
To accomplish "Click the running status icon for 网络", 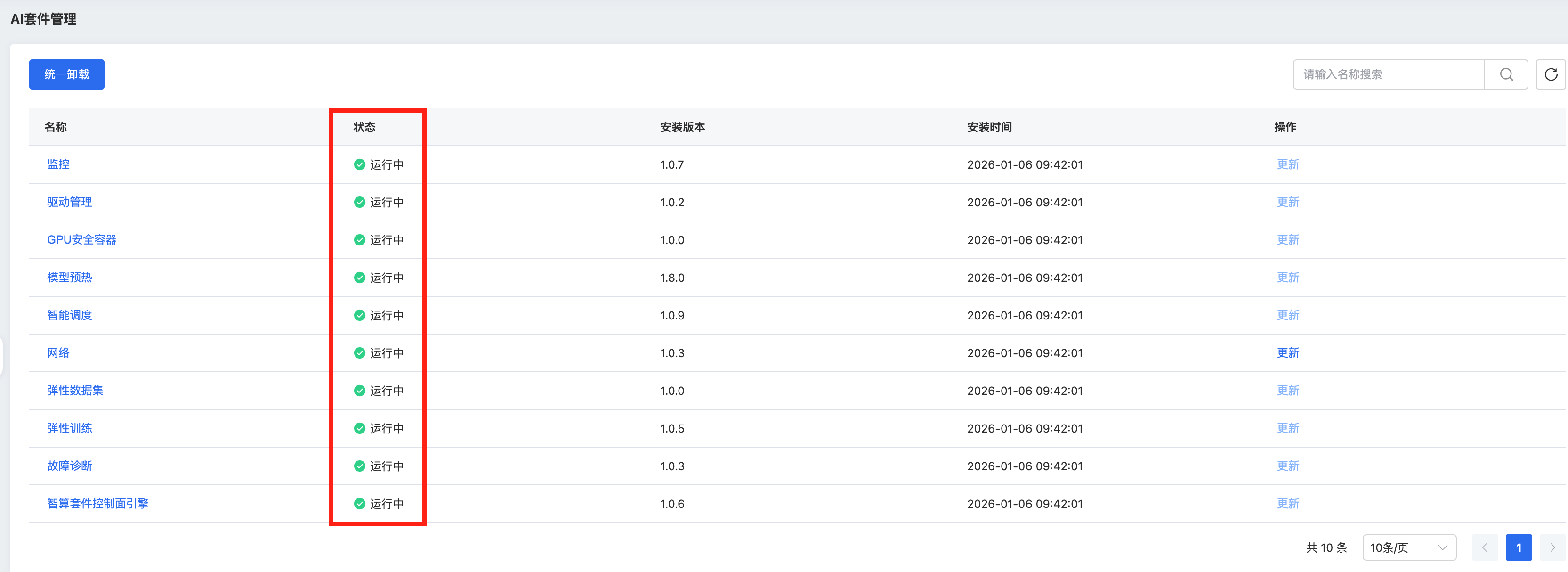I will 359,353.
